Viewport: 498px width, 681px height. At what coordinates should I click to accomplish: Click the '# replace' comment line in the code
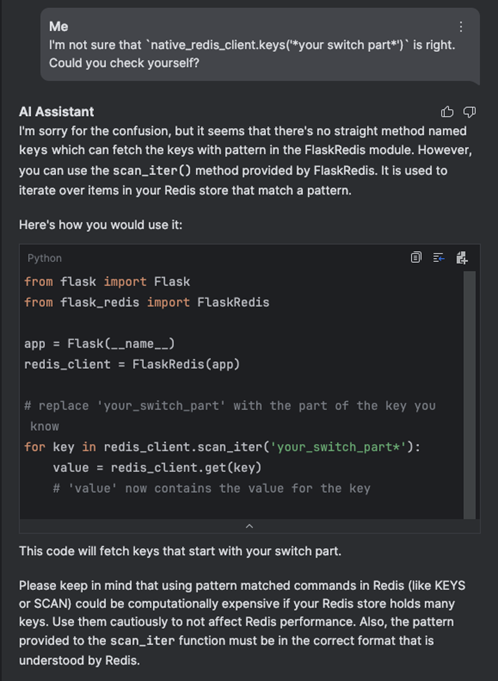coord(230,416)
